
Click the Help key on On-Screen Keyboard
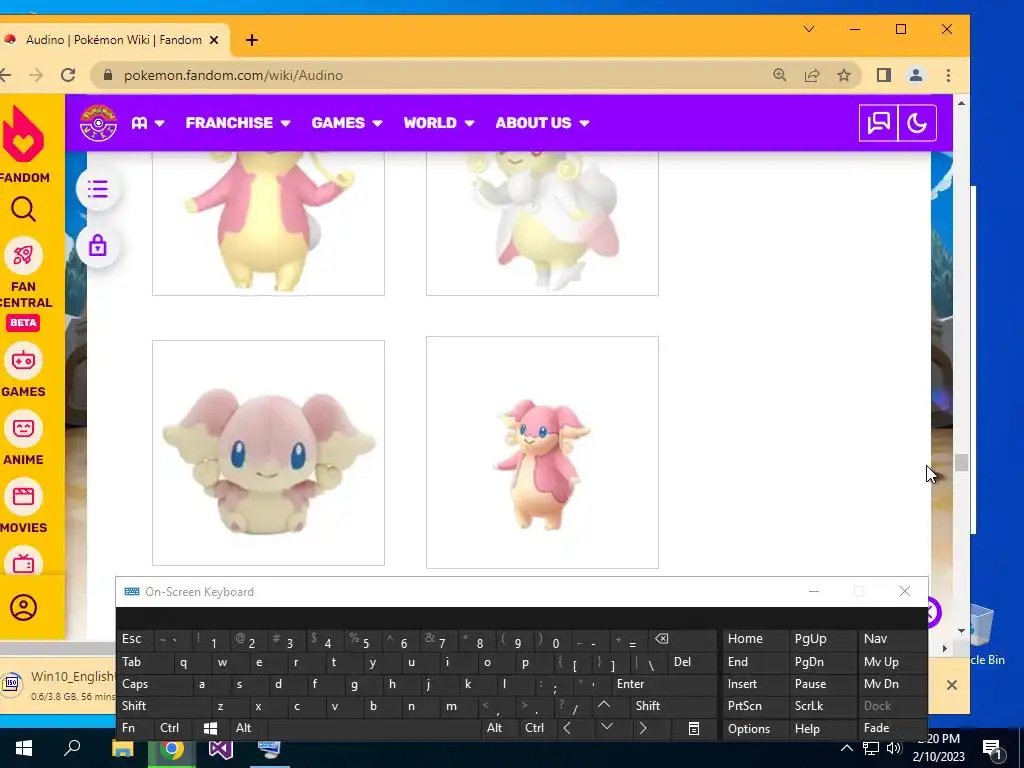coord(822,728)
